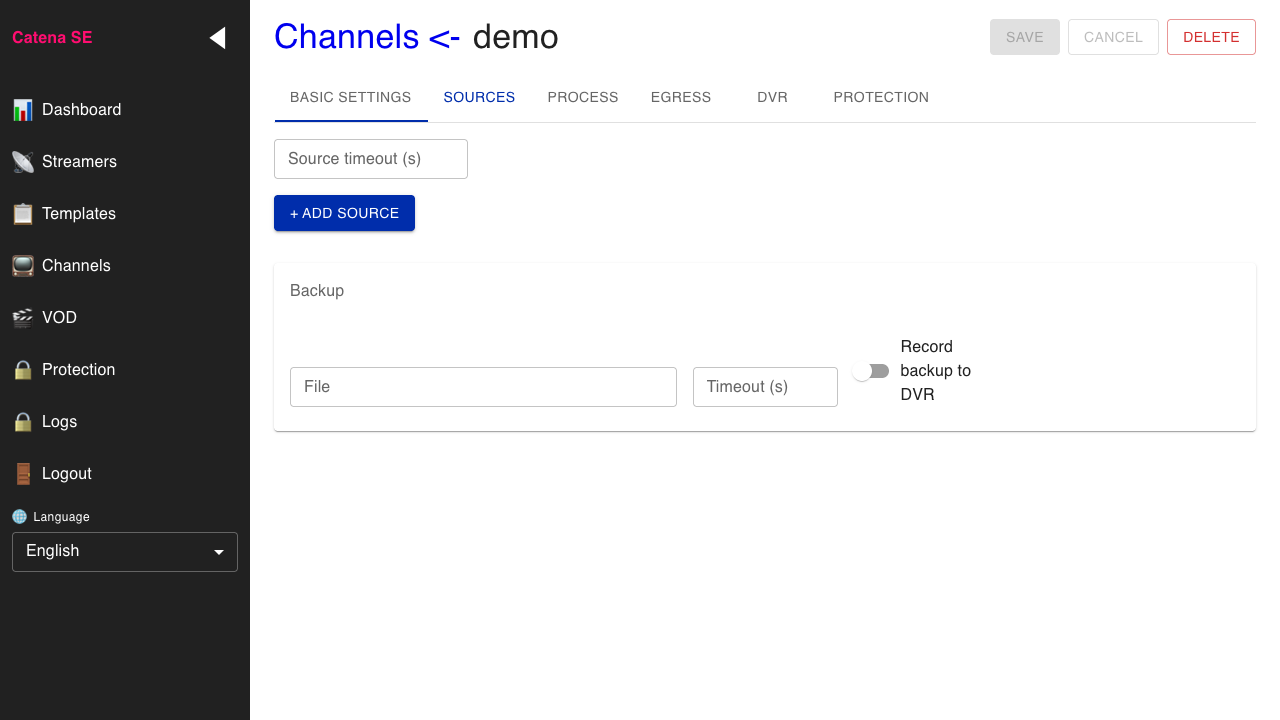Viewport: 1280px width, 720px height.
Task: Expand the language selector arrow
Action: (x=219, y=551)
